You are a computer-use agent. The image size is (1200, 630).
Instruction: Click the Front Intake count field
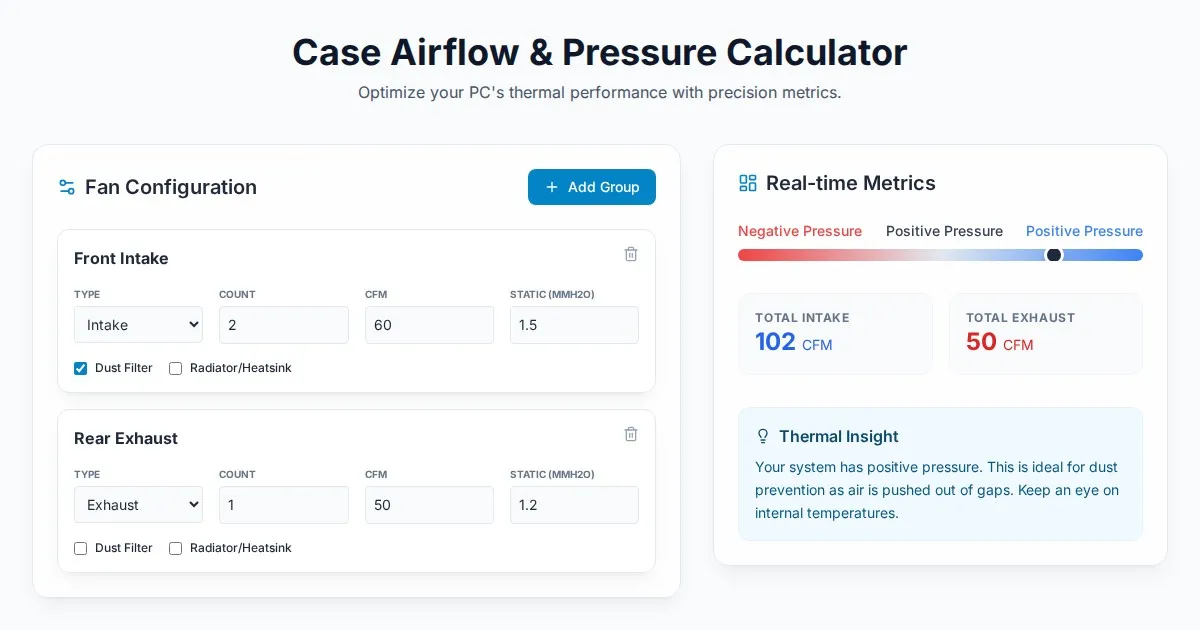point(283,325)
